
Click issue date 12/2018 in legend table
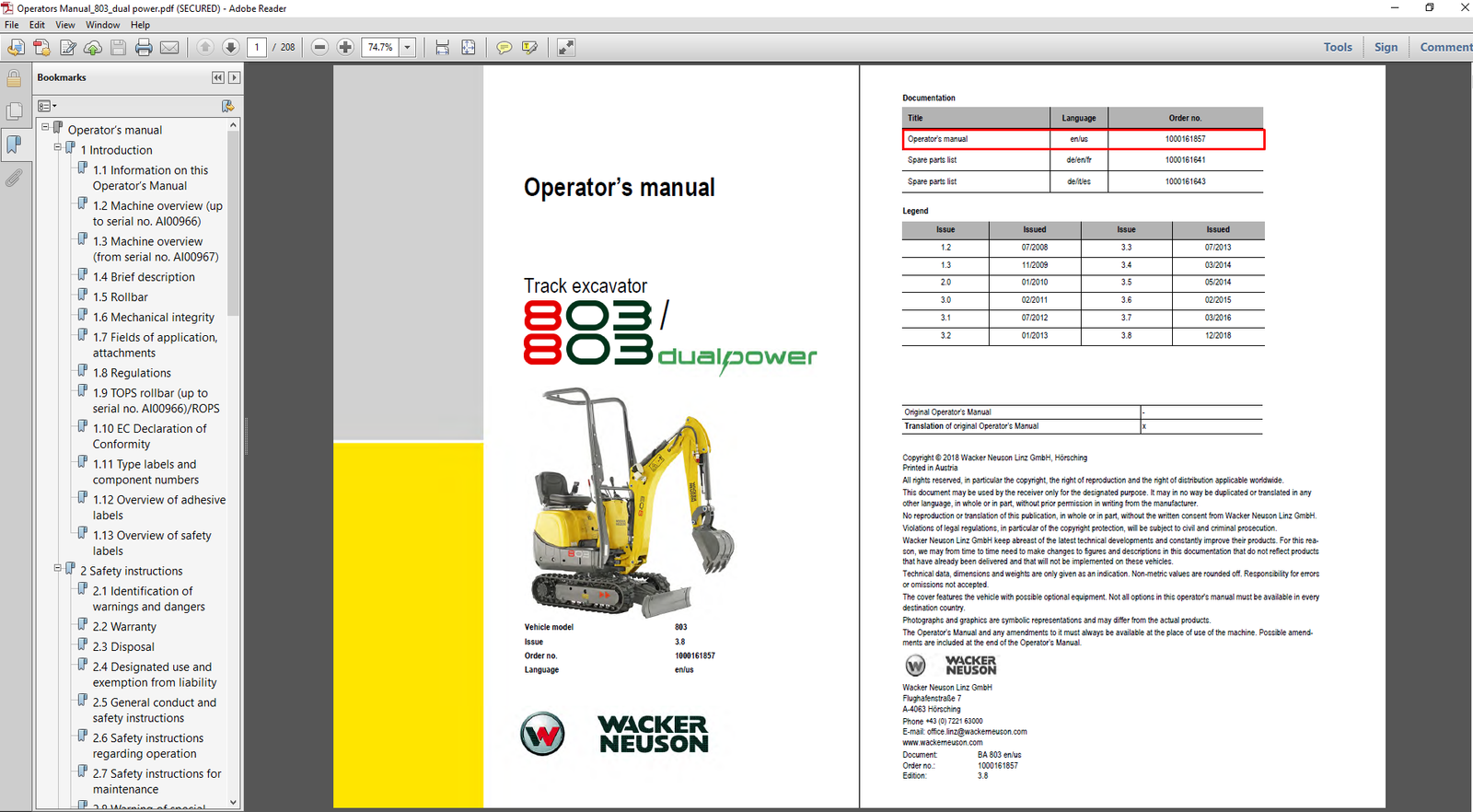(x=1217, y=336)
